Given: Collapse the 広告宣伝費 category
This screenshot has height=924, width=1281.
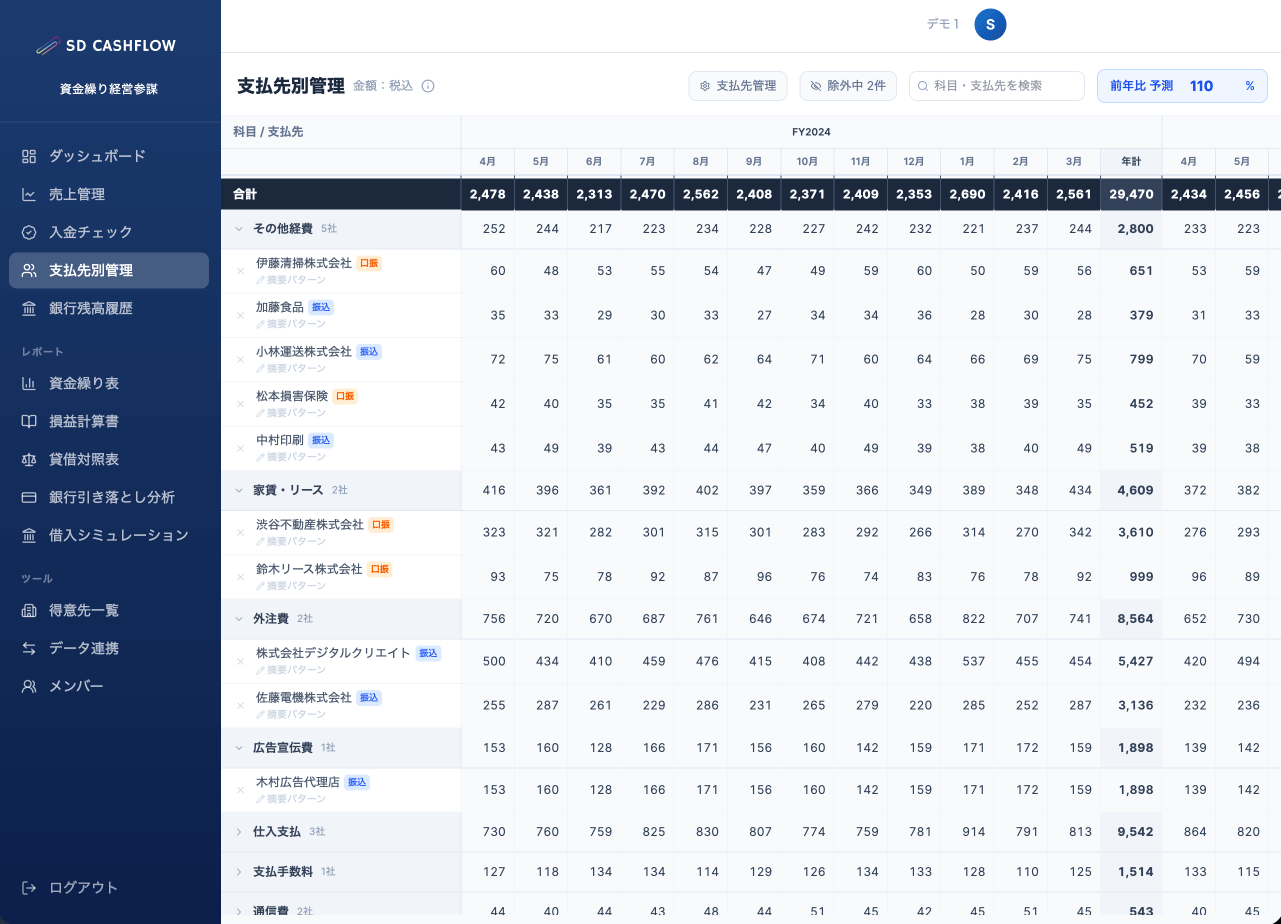Looking at the screenshot, I should pyautogui.click(x=239, y=748).
